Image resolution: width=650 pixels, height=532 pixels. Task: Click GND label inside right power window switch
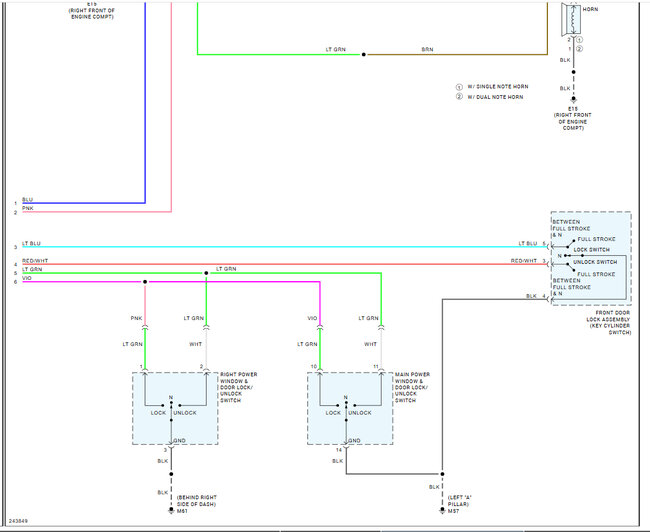click(x=179, y=440)
